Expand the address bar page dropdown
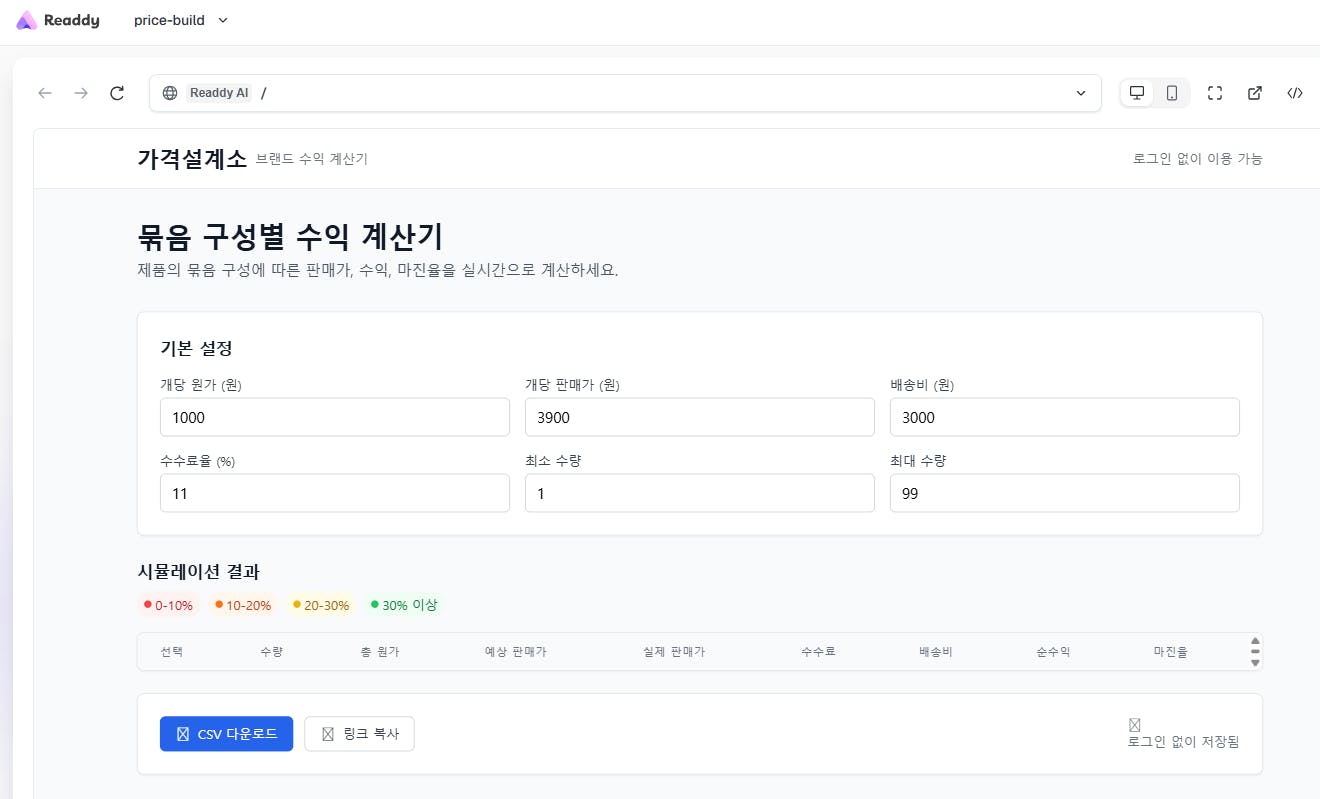This screenshot has height=799, width=1320. [1081, 93]
